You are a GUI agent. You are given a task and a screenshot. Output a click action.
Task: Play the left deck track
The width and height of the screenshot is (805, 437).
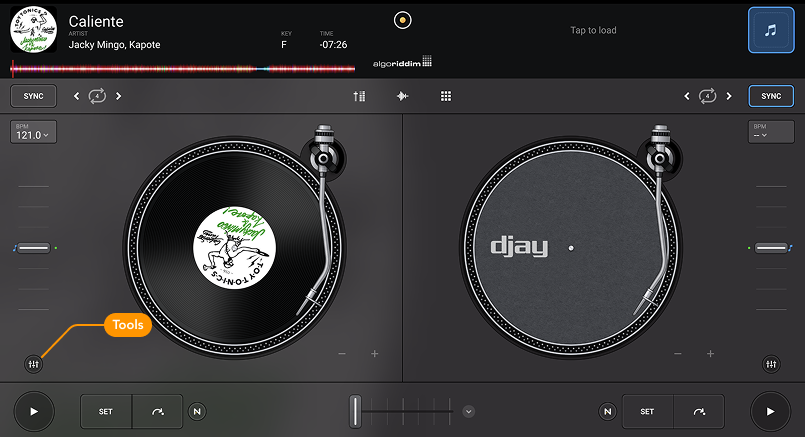[34, 411]
